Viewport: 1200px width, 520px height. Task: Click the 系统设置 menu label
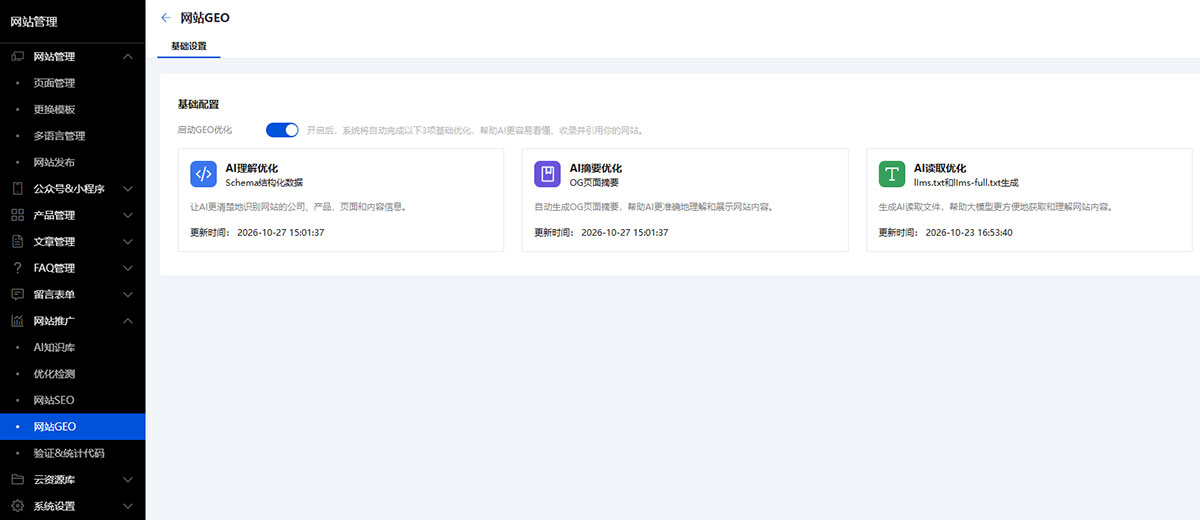coord(54,506)
